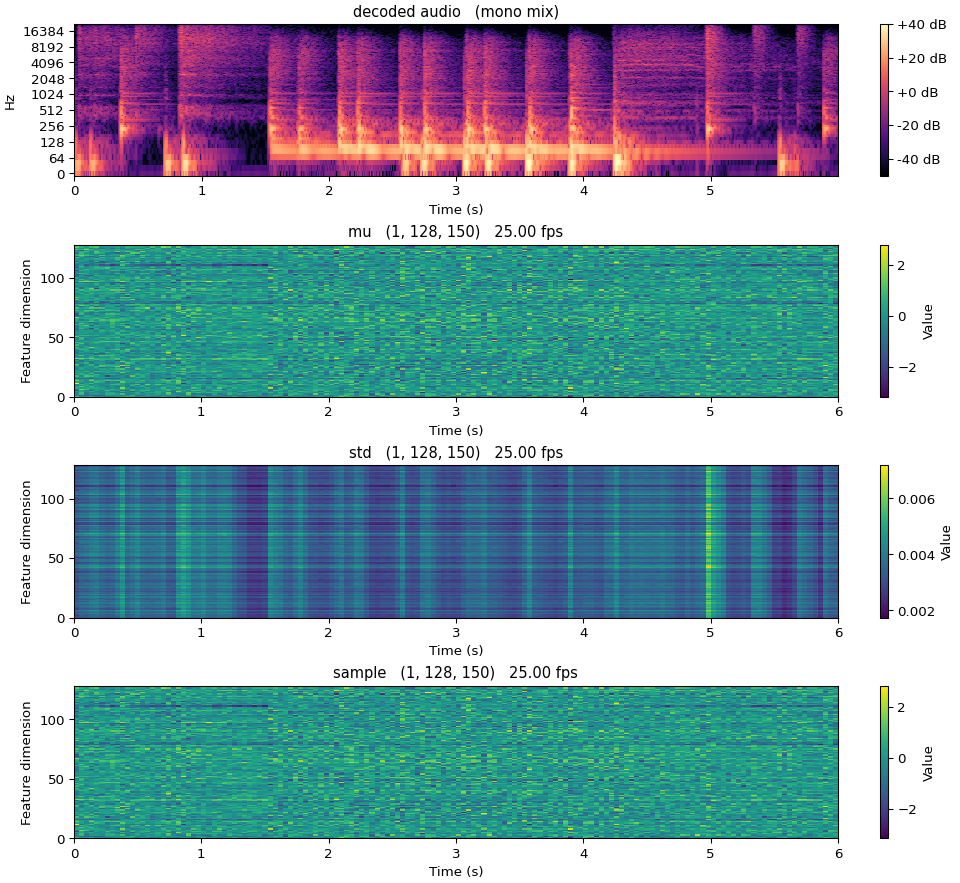Click the 'Value' label of std colorbar
This screenshot has width=960, height=883.
click(x=946, y=542)
